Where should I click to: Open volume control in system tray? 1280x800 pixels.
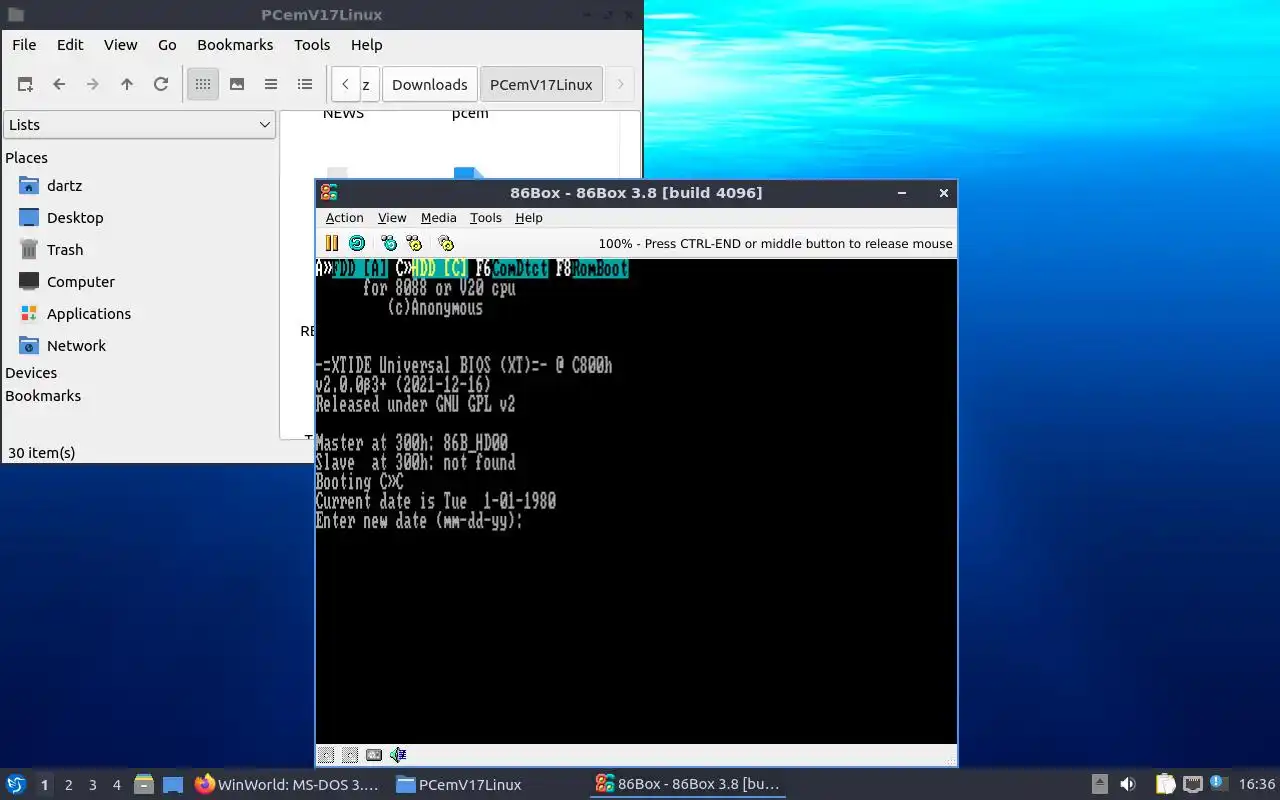pyautogui.click(x=1128, y=785)
